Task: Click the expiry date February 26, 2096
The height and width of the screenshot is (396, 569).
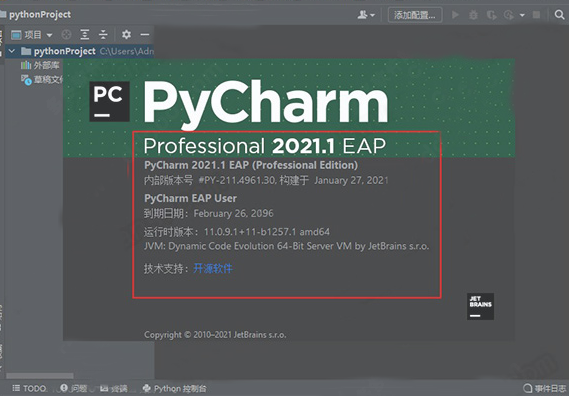Action: coord(233,213)
